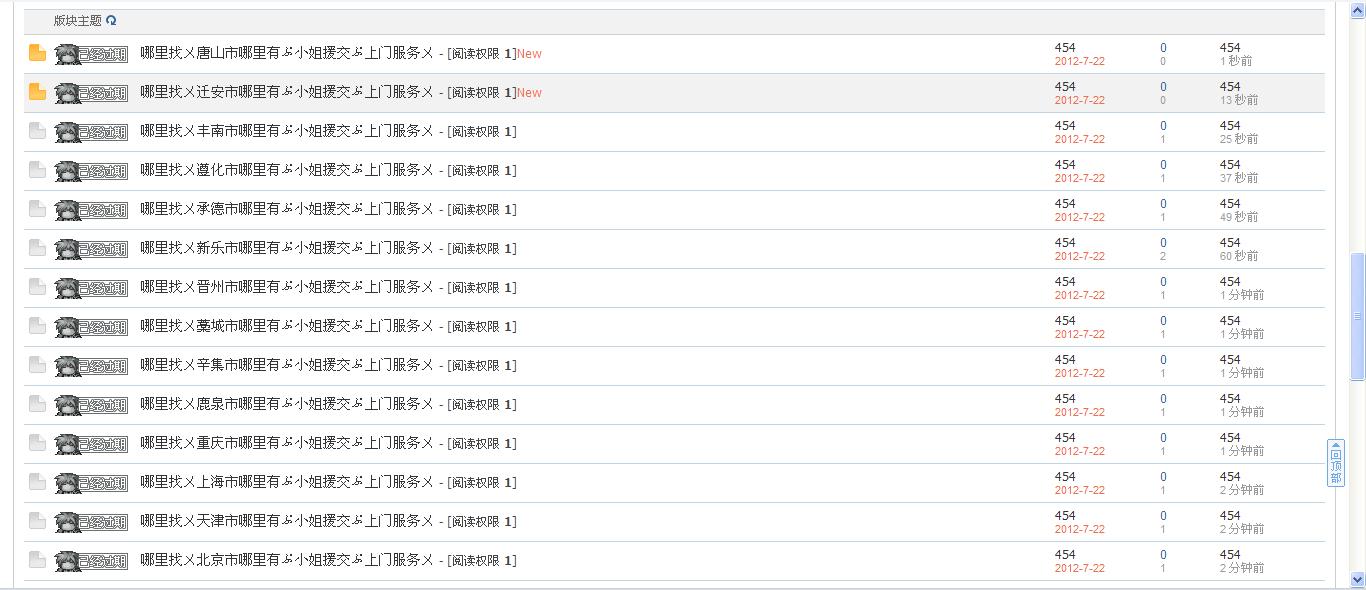Open the thread title mentioning 重庆市

pos(287,443)
